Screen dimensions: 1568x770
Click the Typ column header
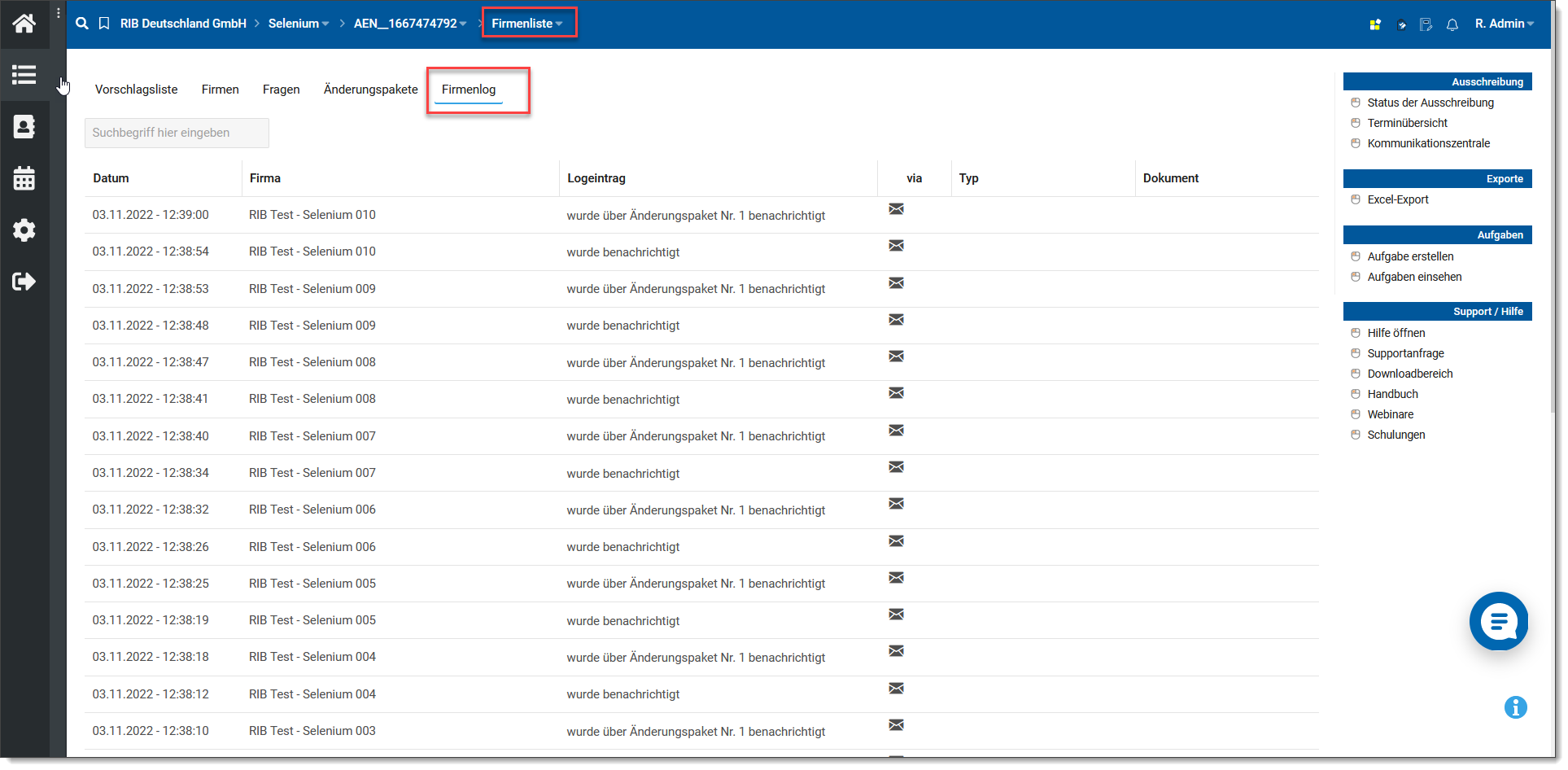click(x=968, y=178)
